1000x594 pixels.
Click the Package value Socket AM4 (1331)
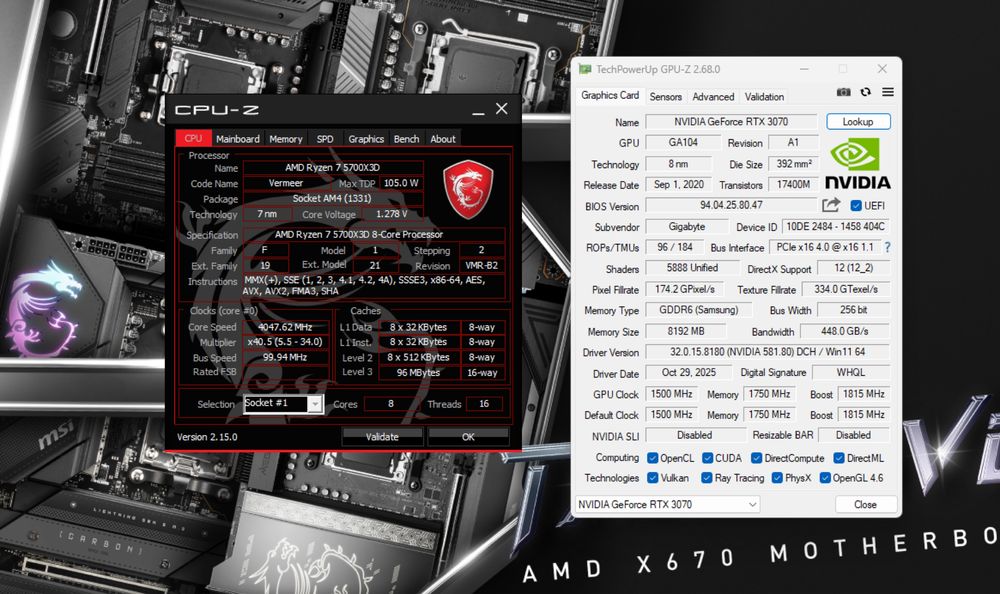(332, 198)
